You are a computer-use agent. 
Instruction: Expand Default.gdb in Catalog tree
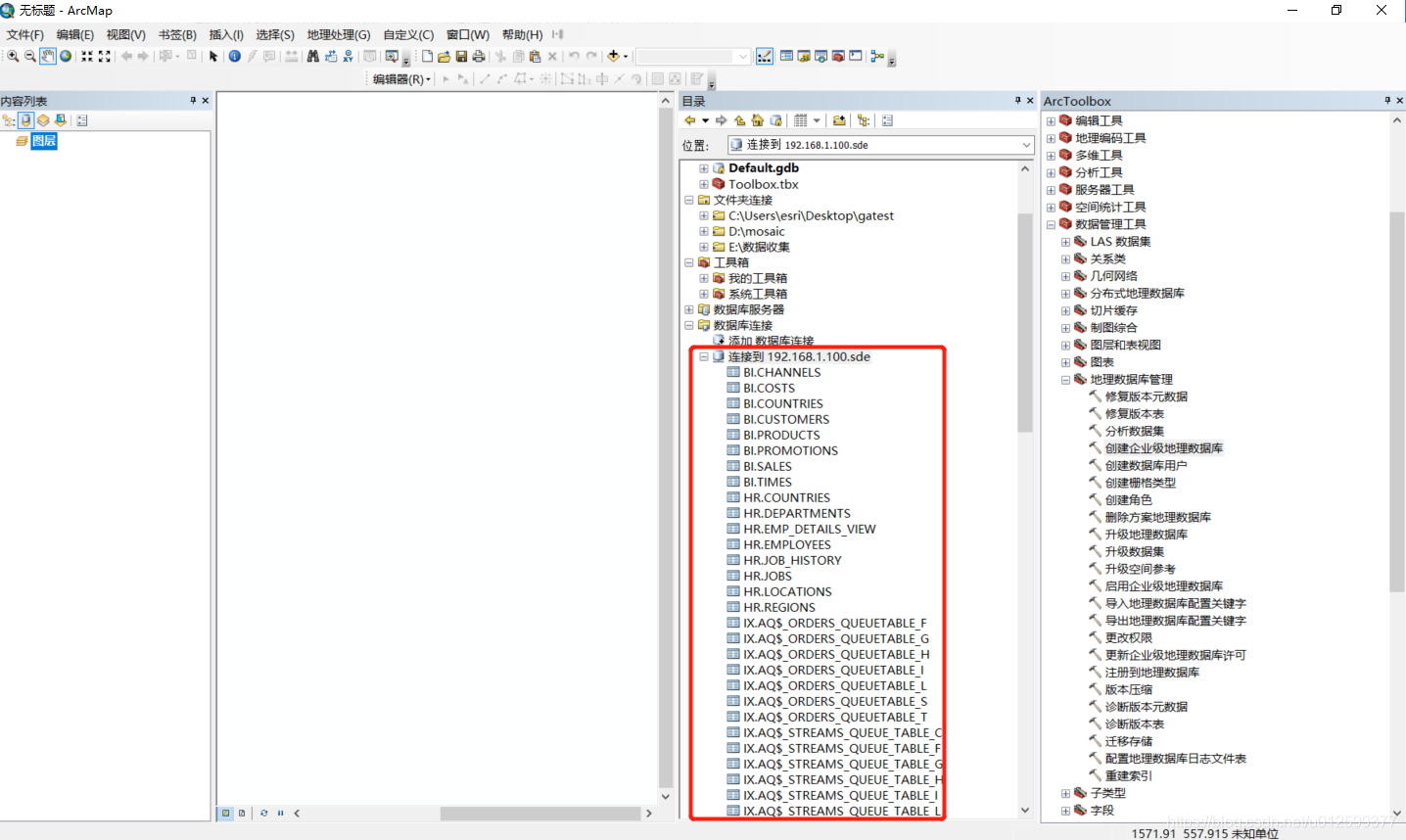[703, 168]
